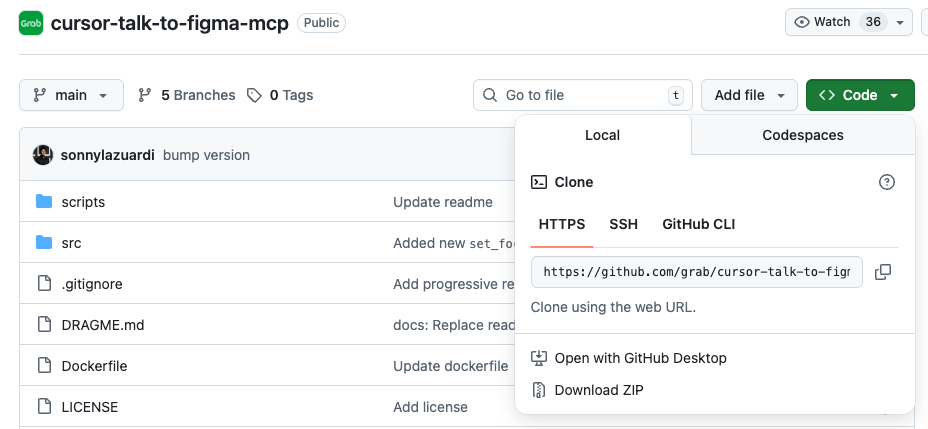Screen dimensions: 928x429
Task: Click the file icon beside DRAGME.md
Action: [44, 324]
